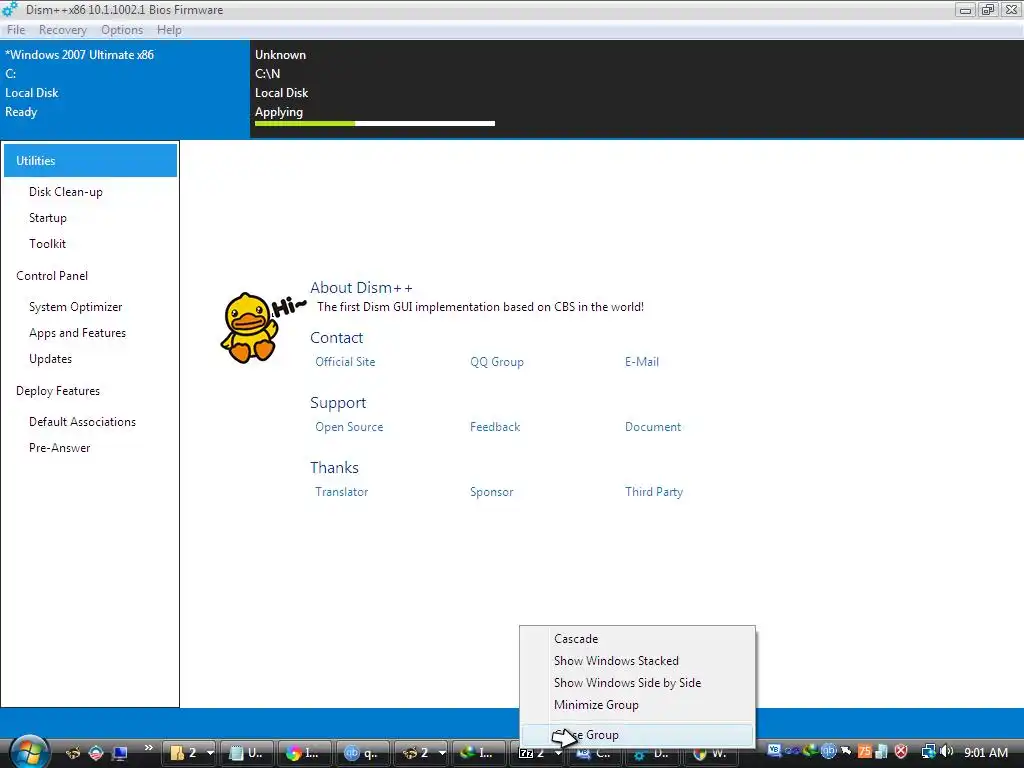This screenshot has width=1024, height=768.
Task: Click the Dism++ gear icon in title bar
Action: pos(10,9)
